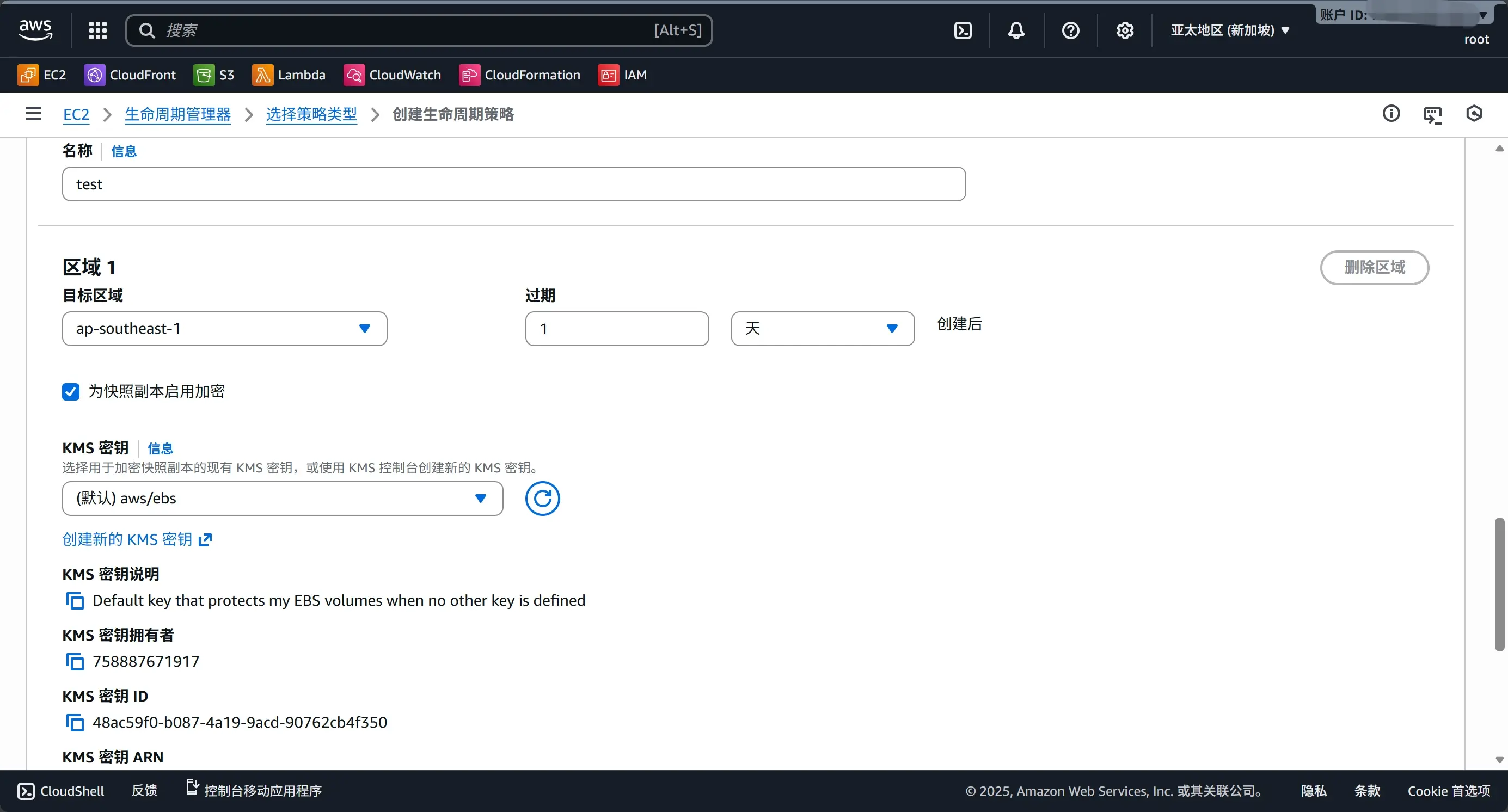Uncheck 为快照副本启用加密 checkbox
This screenshot has height=812, width=1508.
(71, 391)
